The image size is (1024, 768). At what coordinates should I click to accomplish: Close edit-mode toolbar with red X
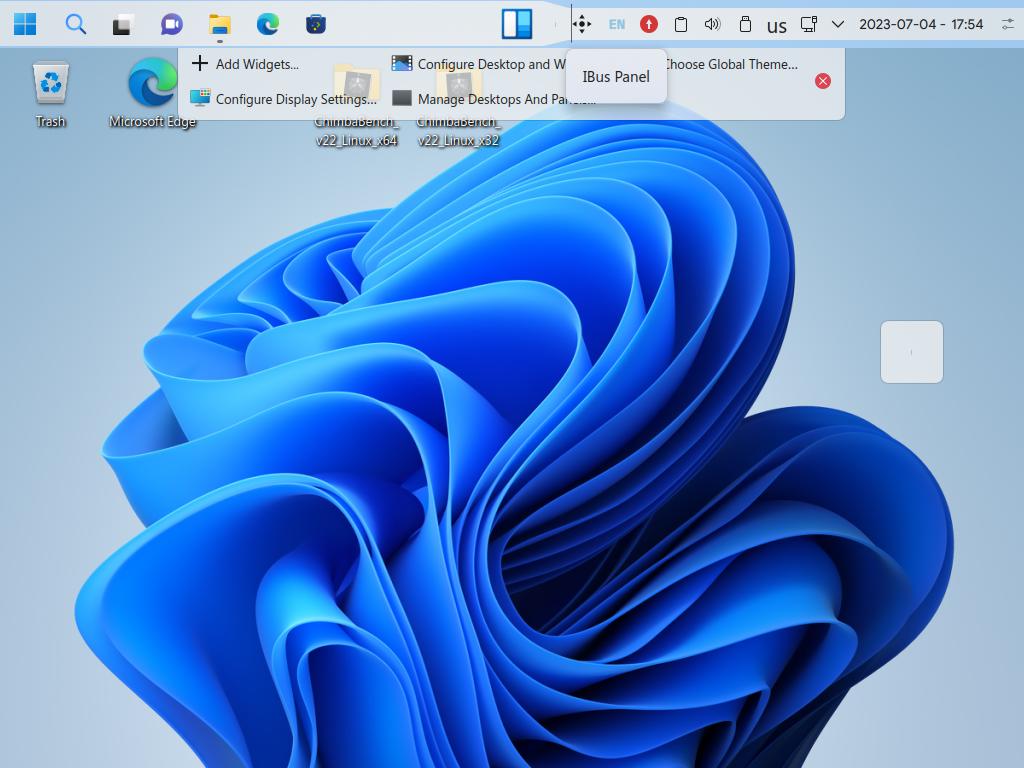coord(823,81)
